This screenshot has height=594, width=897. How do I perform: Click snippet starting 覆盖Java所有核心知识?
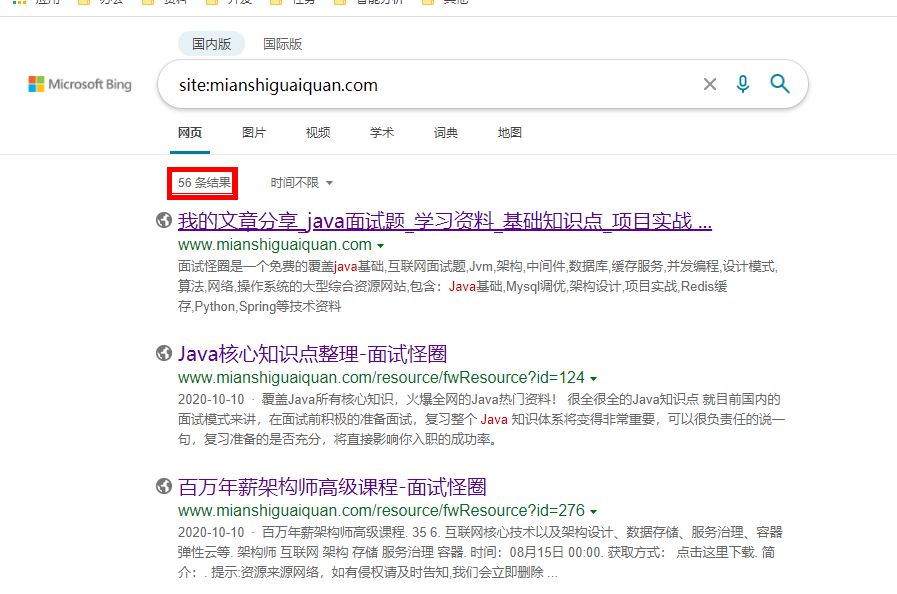[x=481, y=419]
